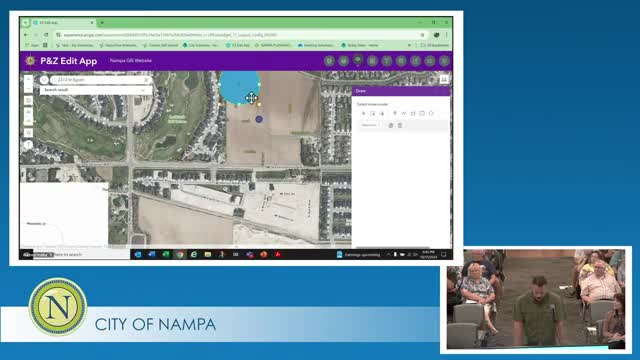Screen dimensions: 640x360
Task: Pick the point pin draw tool
Action: coord(395,113)
